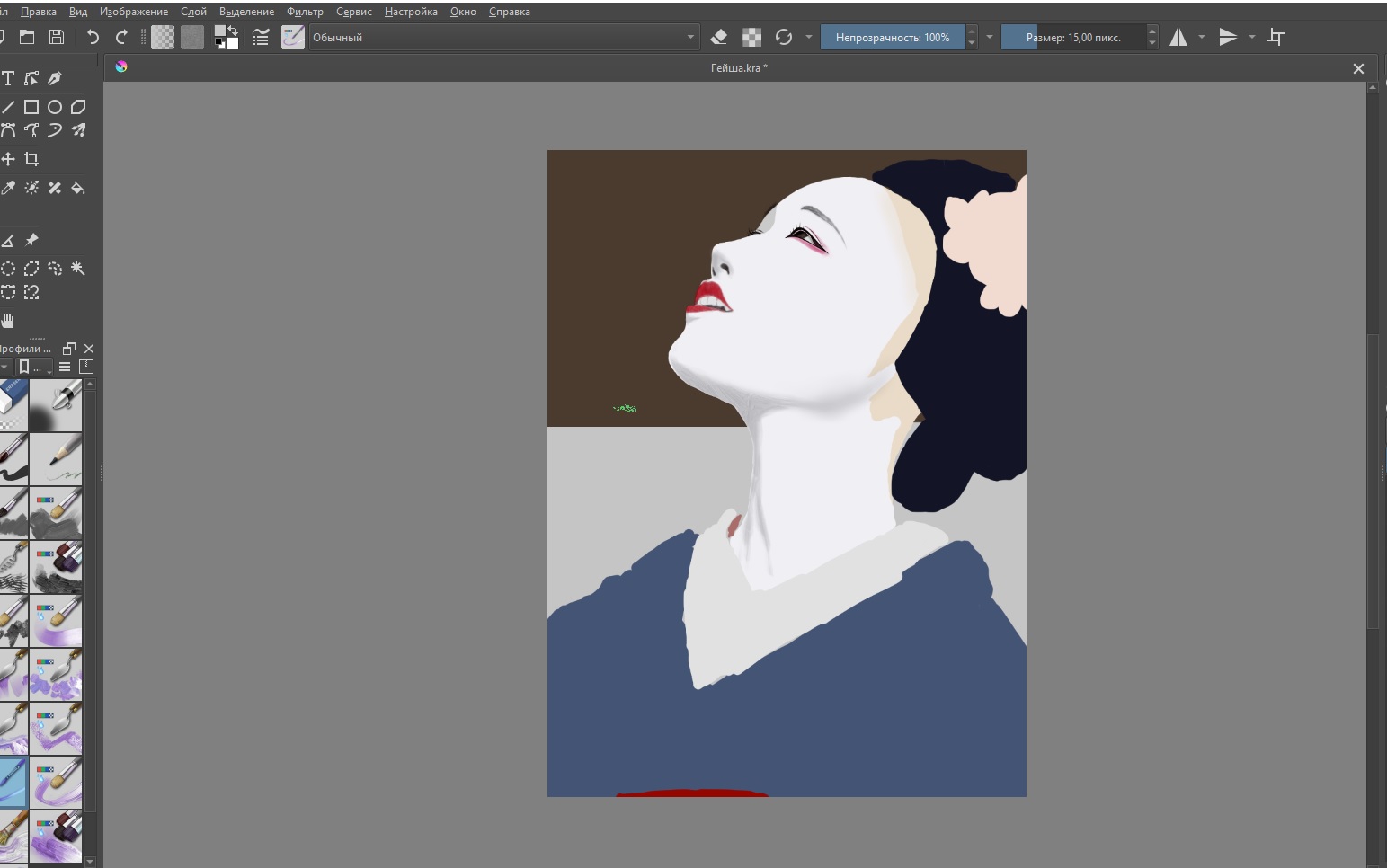This screenshot has height=868, width=1387.
Task: Select the Text tool
Action: point(8,78)
